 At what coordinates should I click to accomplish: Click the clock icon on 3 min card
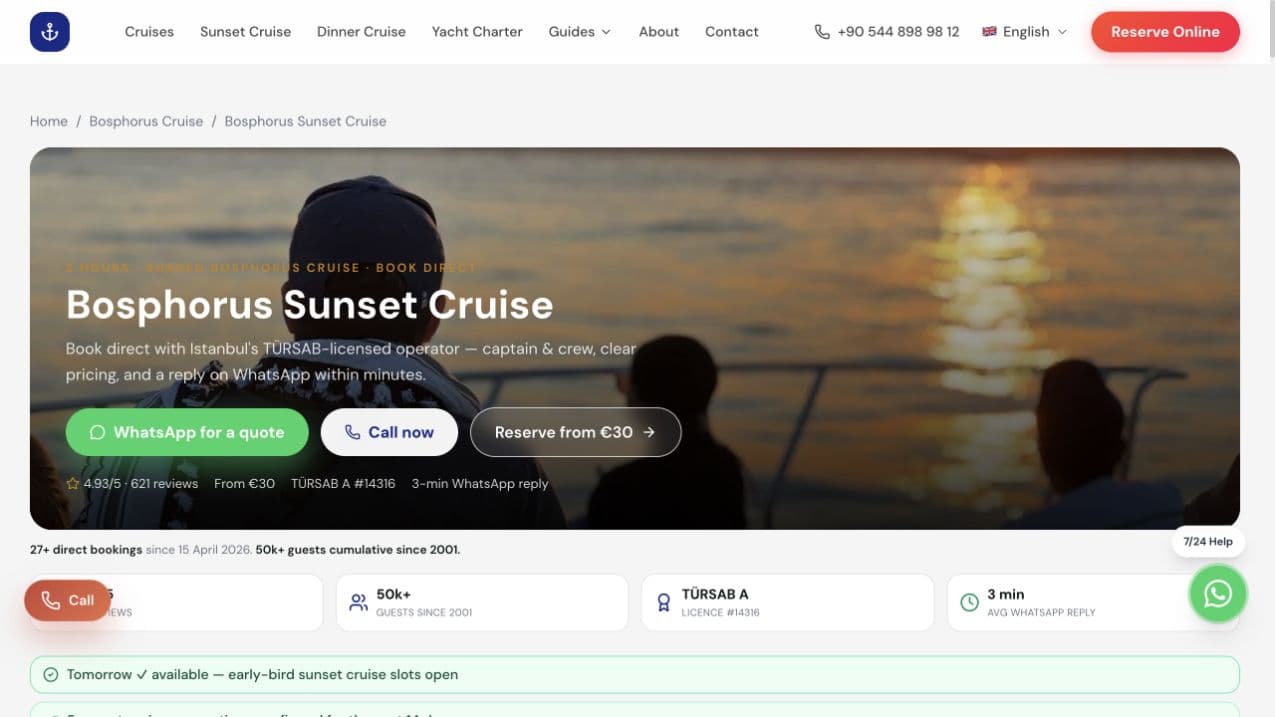[x=969, y=603]
